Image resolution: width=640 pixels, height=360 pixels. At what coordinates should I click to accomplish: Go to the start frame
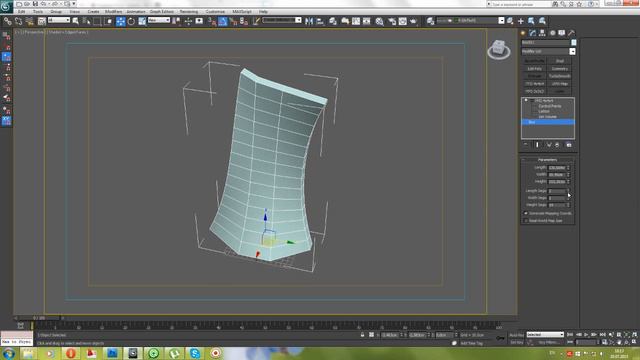pos(570,335)
